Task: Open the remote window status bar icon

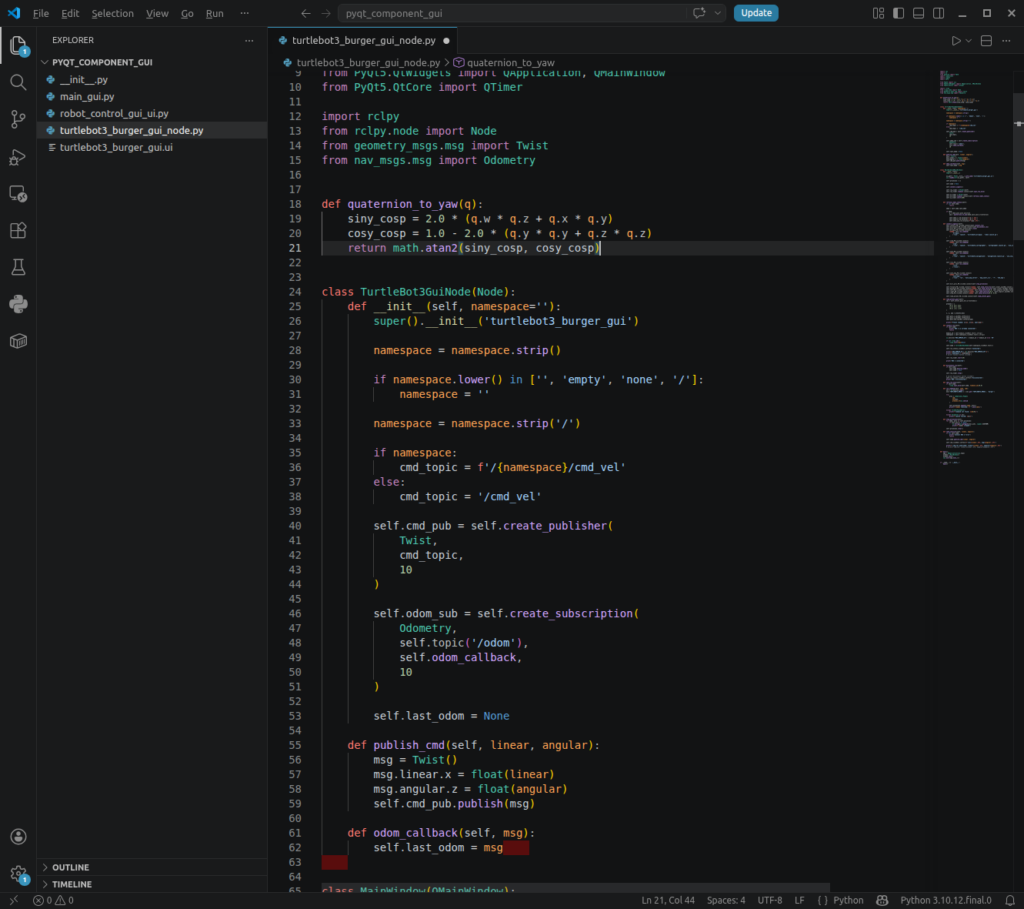Action: coord(13,901)
